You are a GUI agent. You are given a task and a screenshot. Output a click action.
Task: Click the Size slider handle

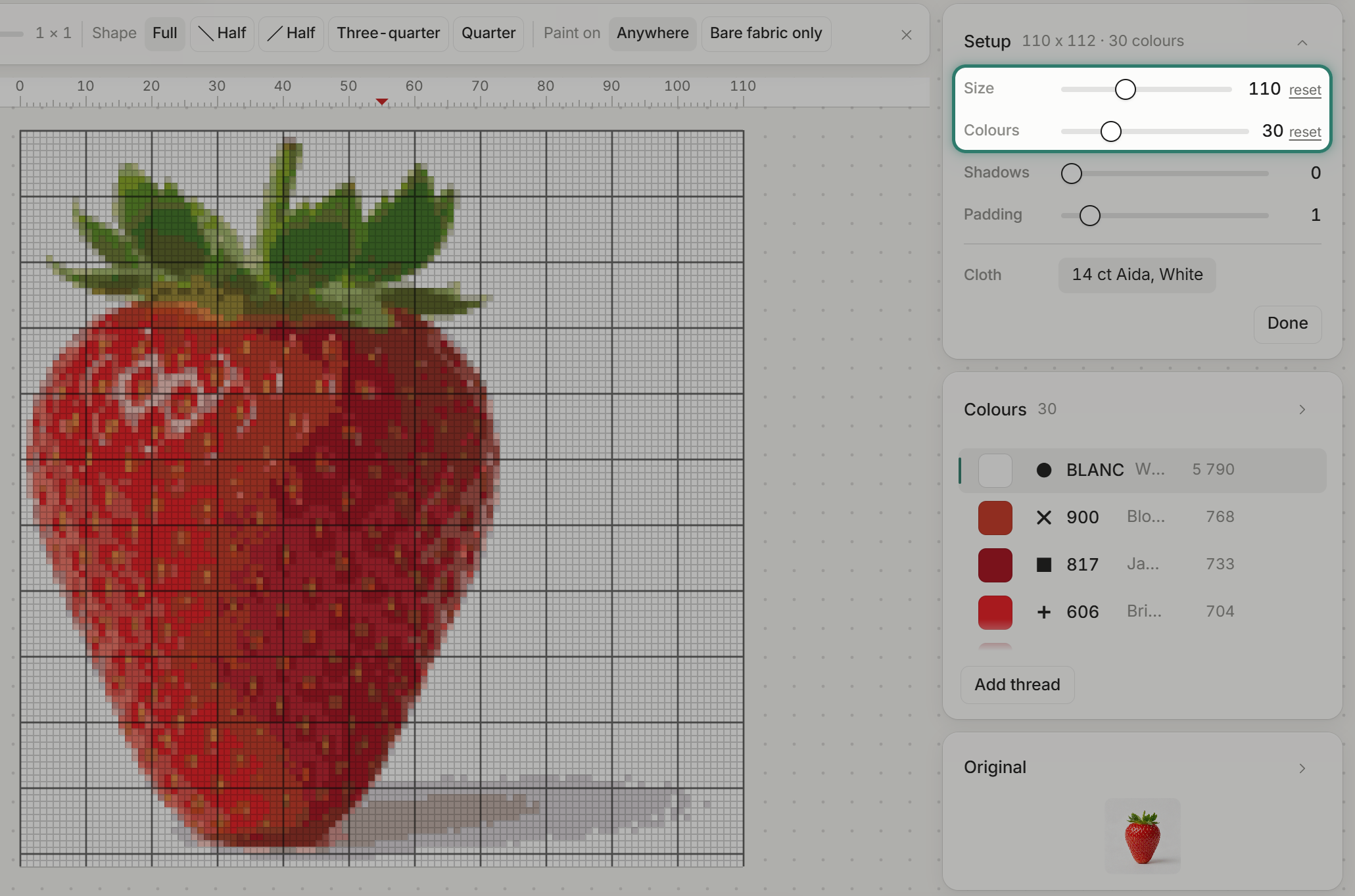tap(1125, 89)
